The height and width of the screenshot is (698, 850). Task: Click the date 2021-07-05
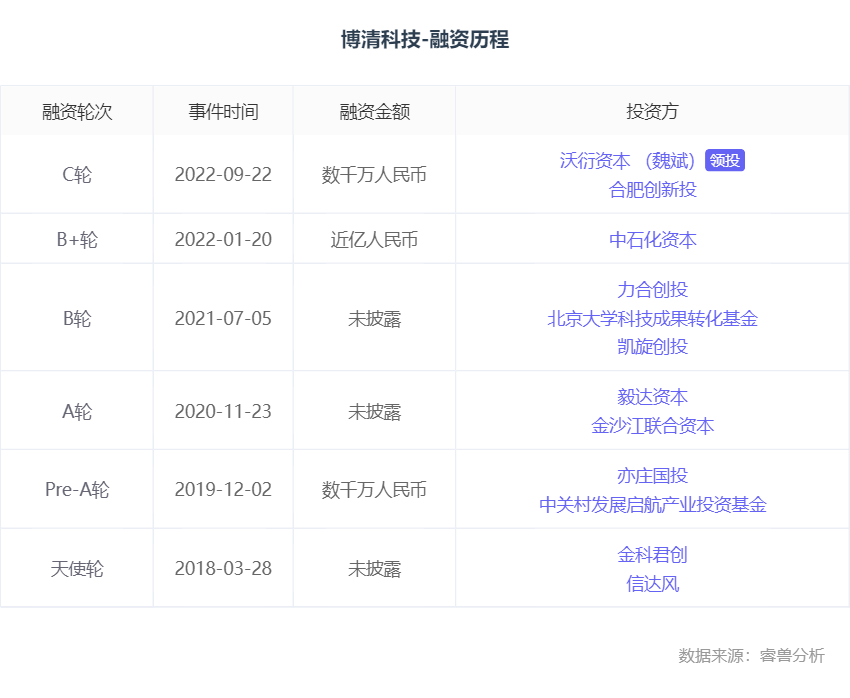(223, 319)
